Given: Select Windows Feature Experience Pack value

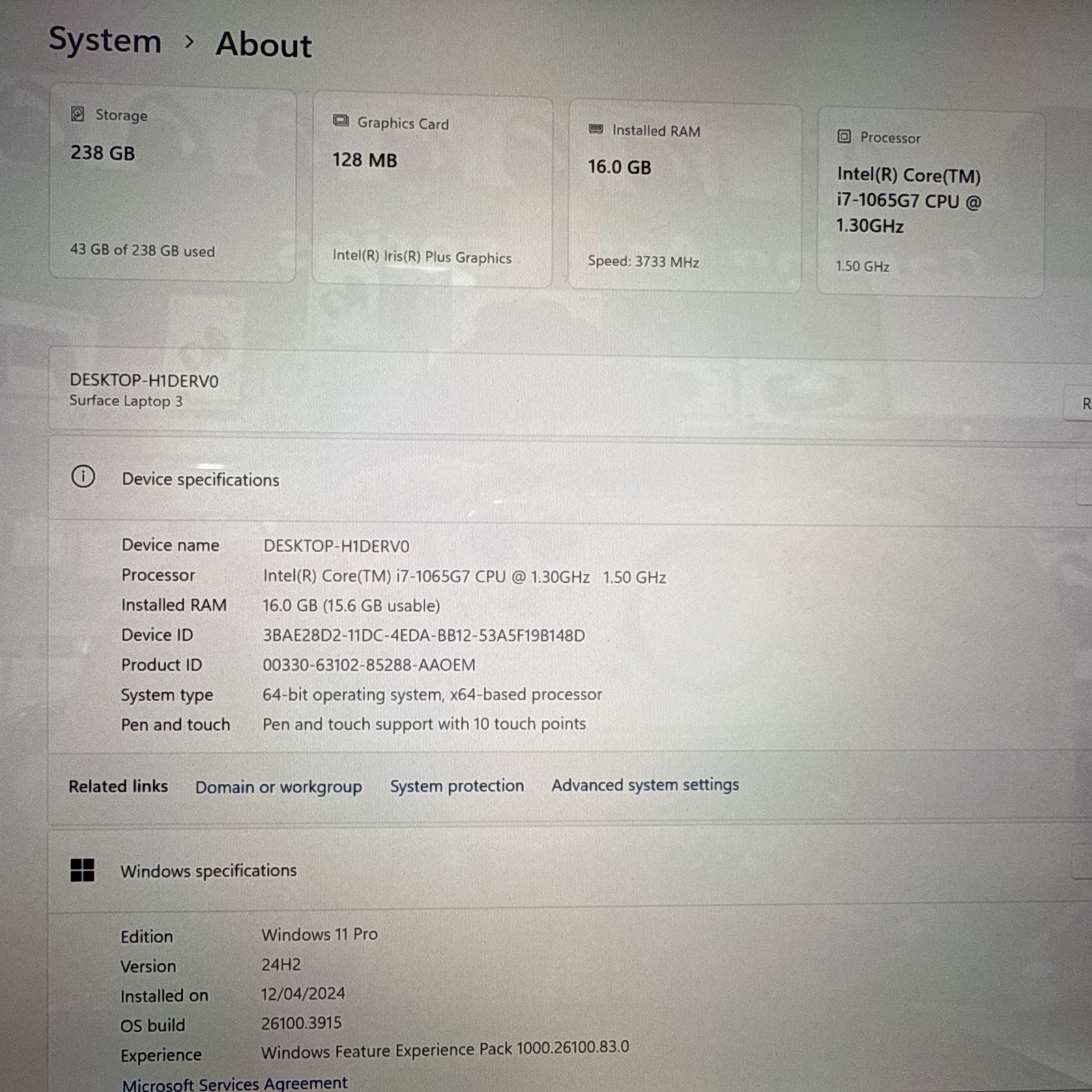Looking at the screenshot, I should [x=445, y=1050].
